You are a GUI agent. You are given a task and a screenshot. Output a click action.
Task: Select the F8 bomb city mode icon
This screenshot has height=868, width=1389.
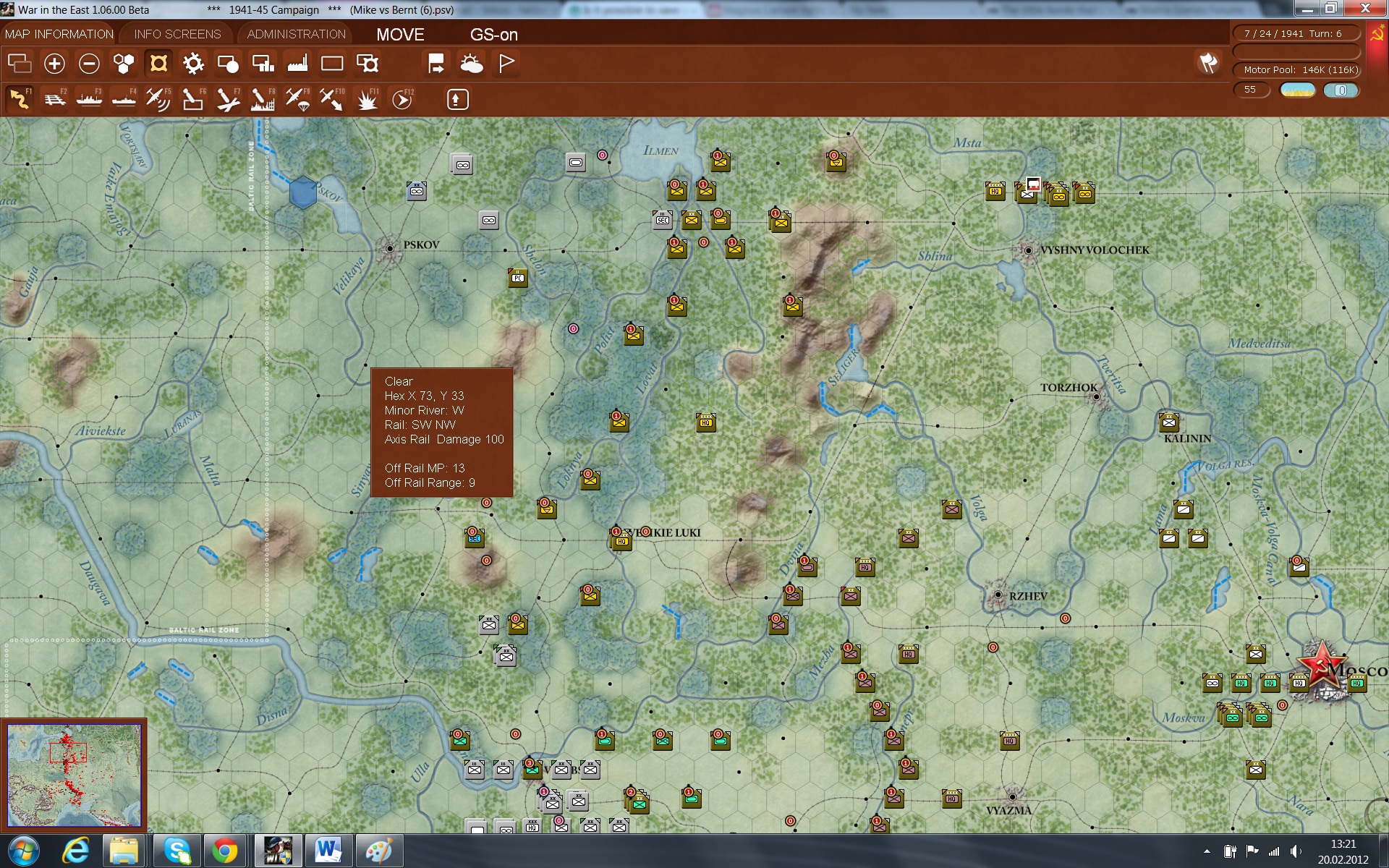263,99
